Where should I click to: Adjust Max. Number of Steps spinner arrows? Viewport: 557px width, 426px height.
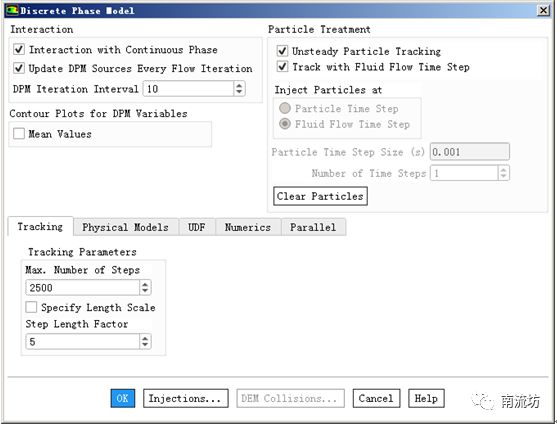coord(145,287)
